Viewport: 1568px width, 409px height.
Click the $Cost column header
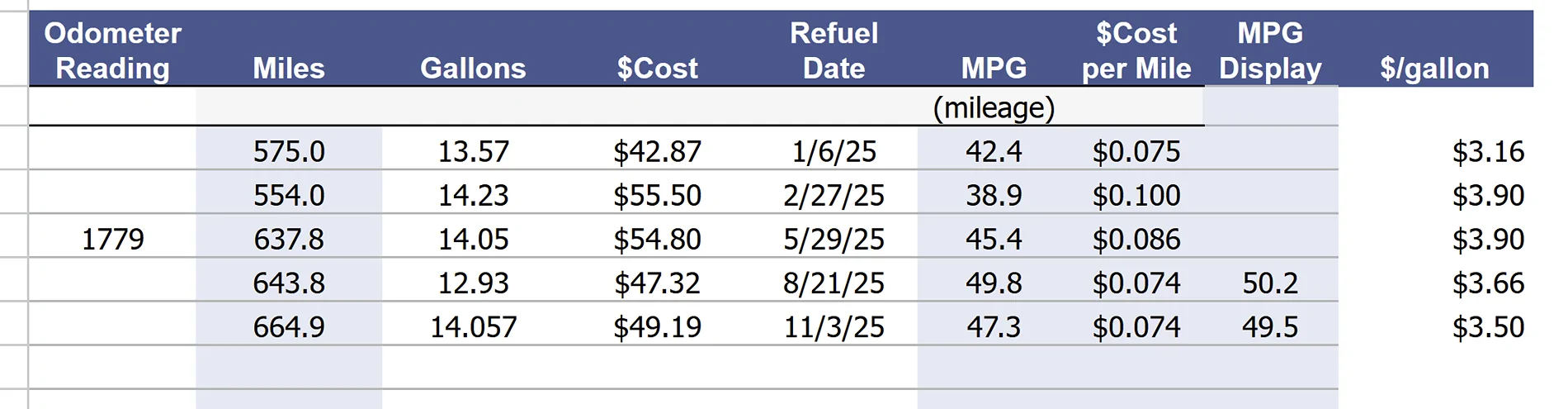[658, 50]
